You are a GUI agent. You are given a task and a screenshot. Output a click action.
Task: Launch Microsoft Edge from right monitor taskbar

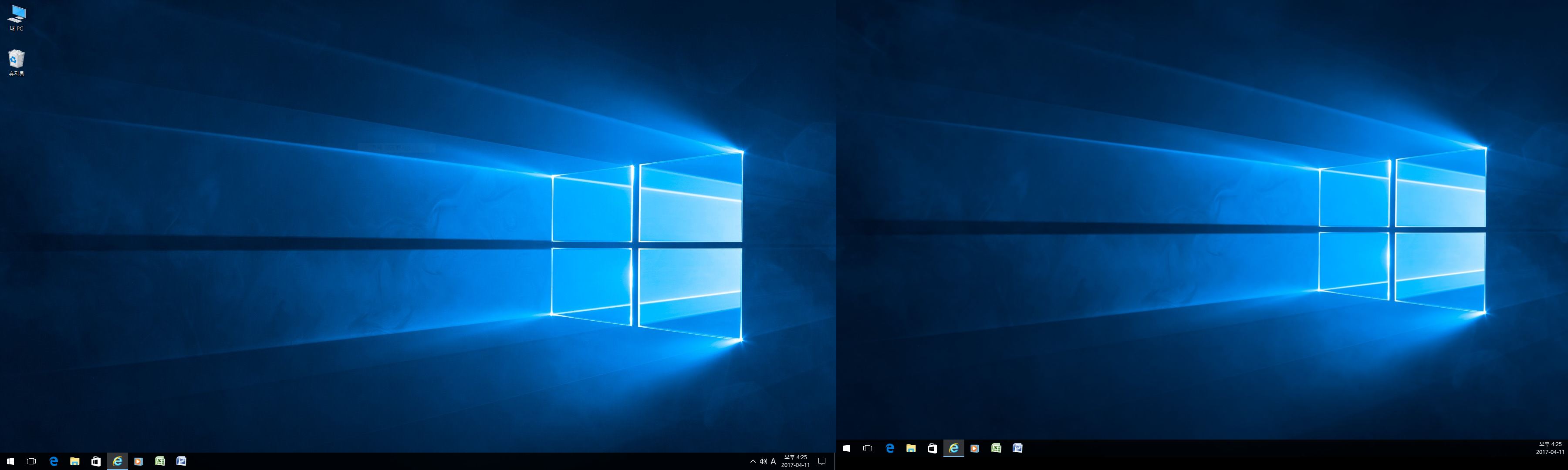pos(890,448)
